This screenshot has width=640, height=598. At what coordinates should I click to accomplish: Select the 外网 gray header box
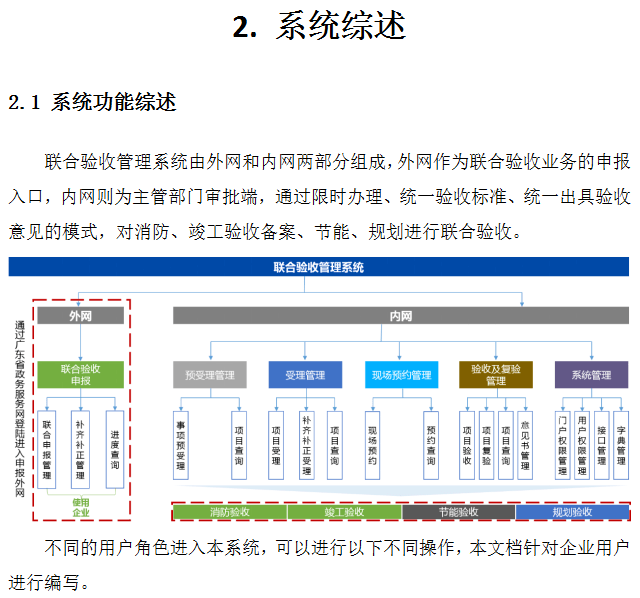81,316
